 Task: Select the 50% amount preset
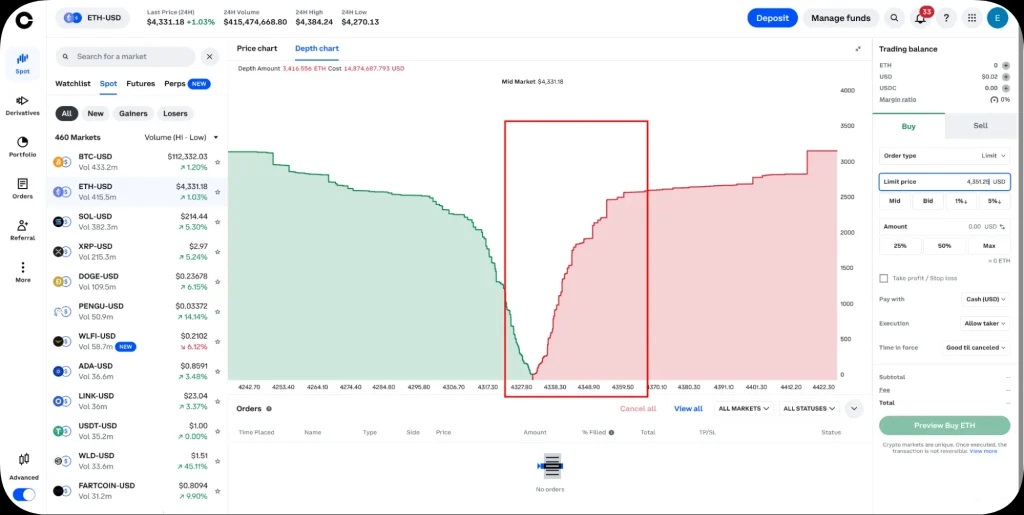[944, 245]
